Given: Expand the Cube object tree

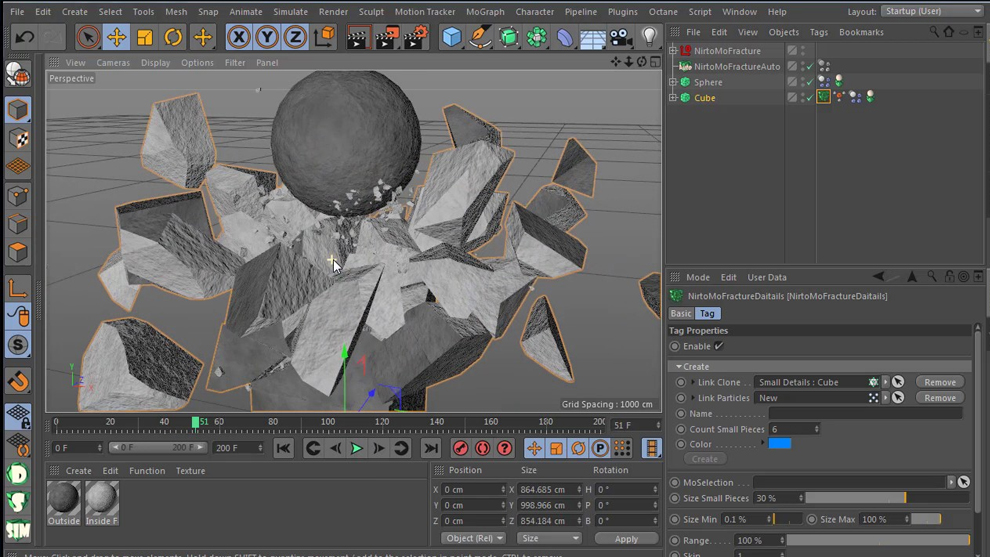Looking at the screenshot, I should point(673,98).
